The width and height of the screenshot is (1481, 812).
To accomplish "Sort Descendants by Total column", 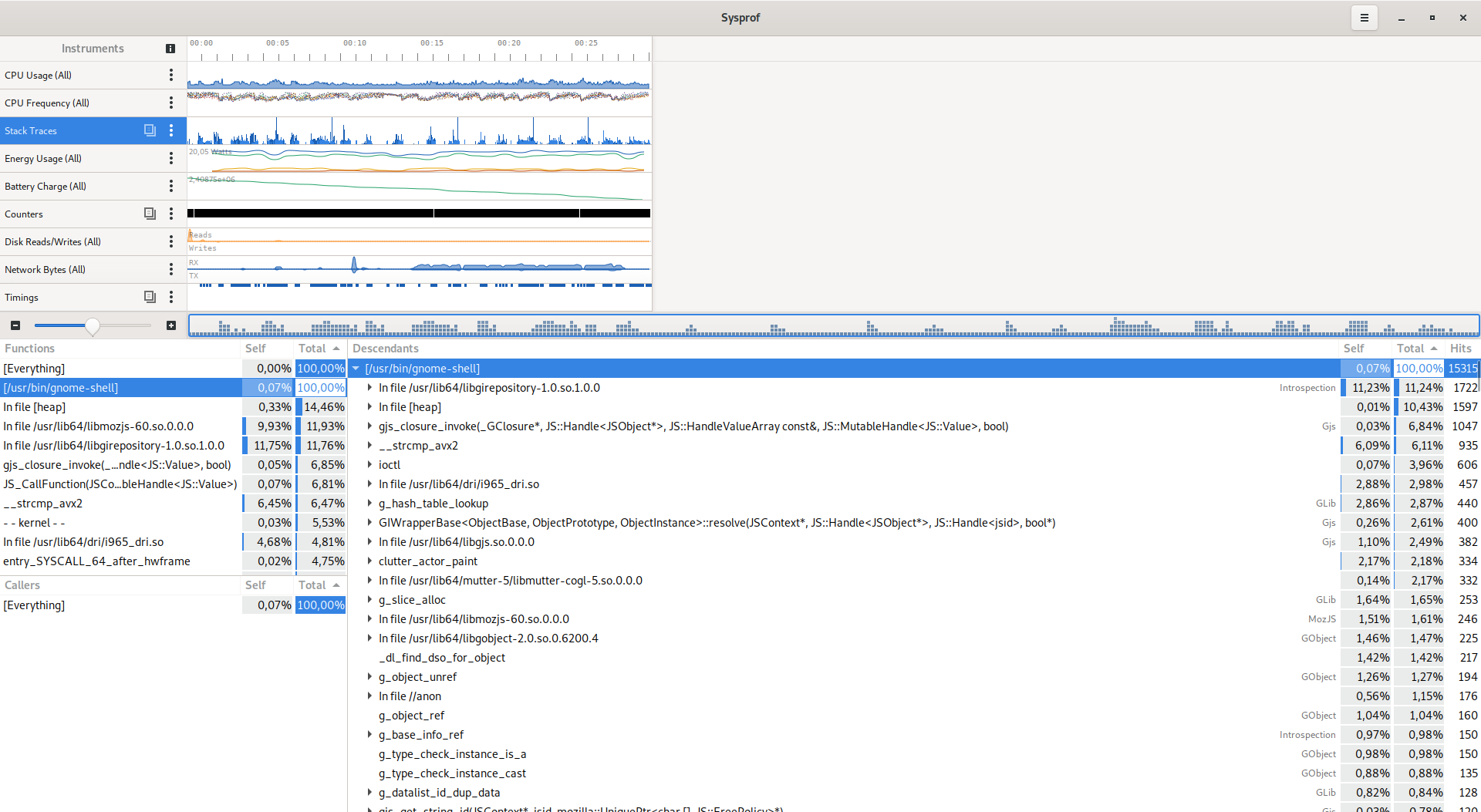I will click(1419, 349).
